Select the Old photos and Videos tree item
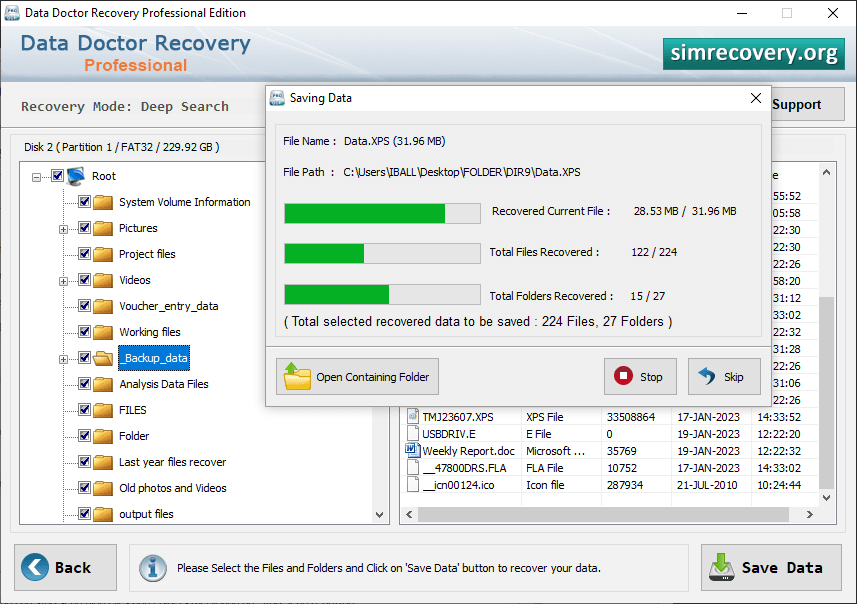 (173, 488)
